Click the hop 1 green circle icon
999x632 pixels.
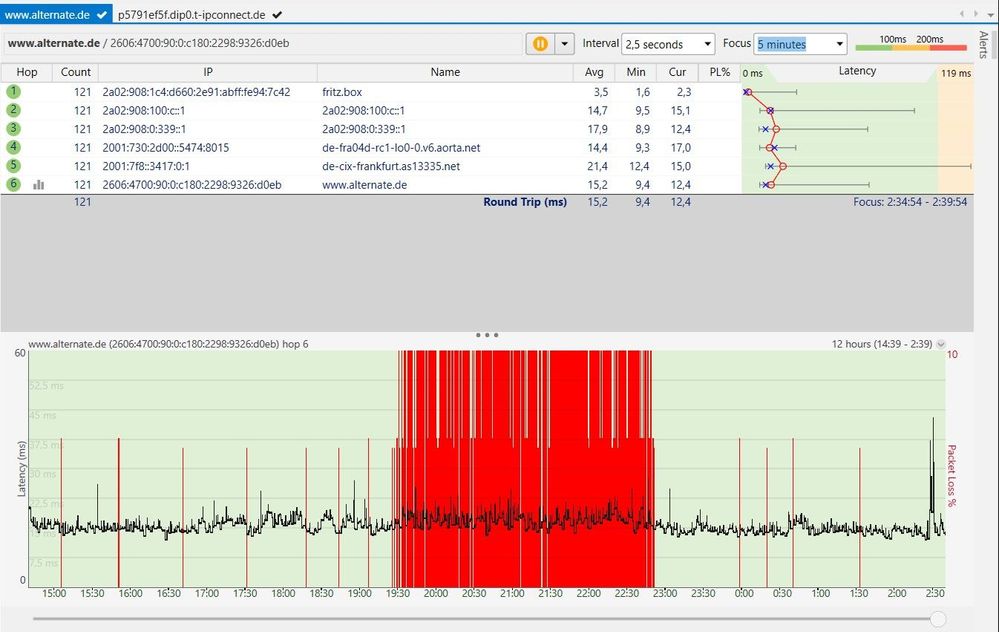click(14, 91)
